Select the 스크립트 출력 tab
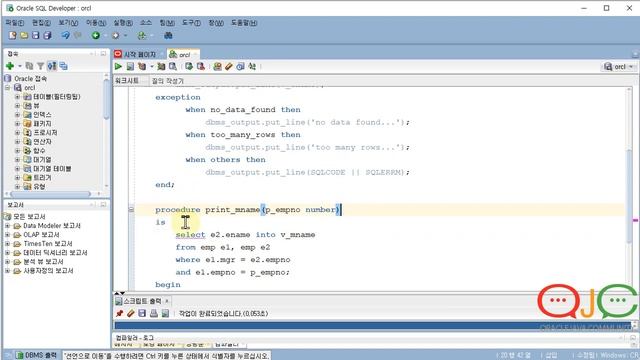Viewport: 640px width, 360px height. 143,301
